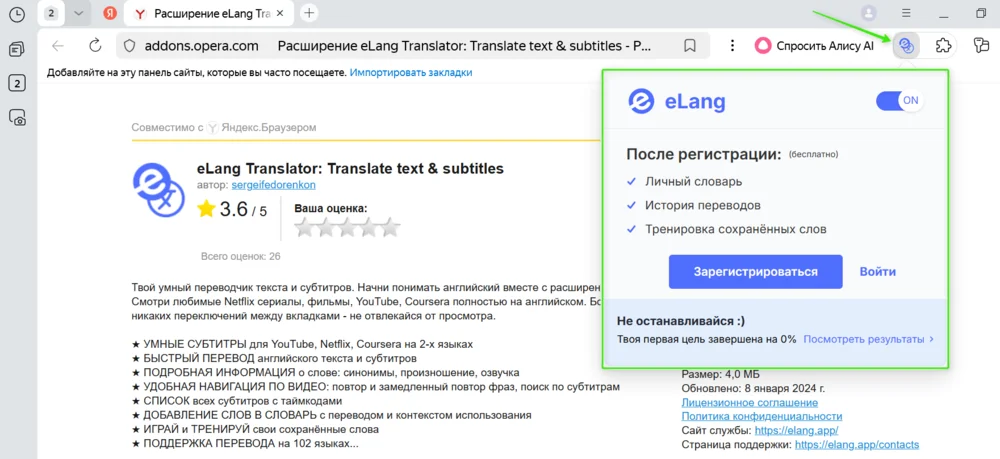Click the Import bookmarks link
The width and height of the screenshot is (1000, 459).
[x=411, y=73]
